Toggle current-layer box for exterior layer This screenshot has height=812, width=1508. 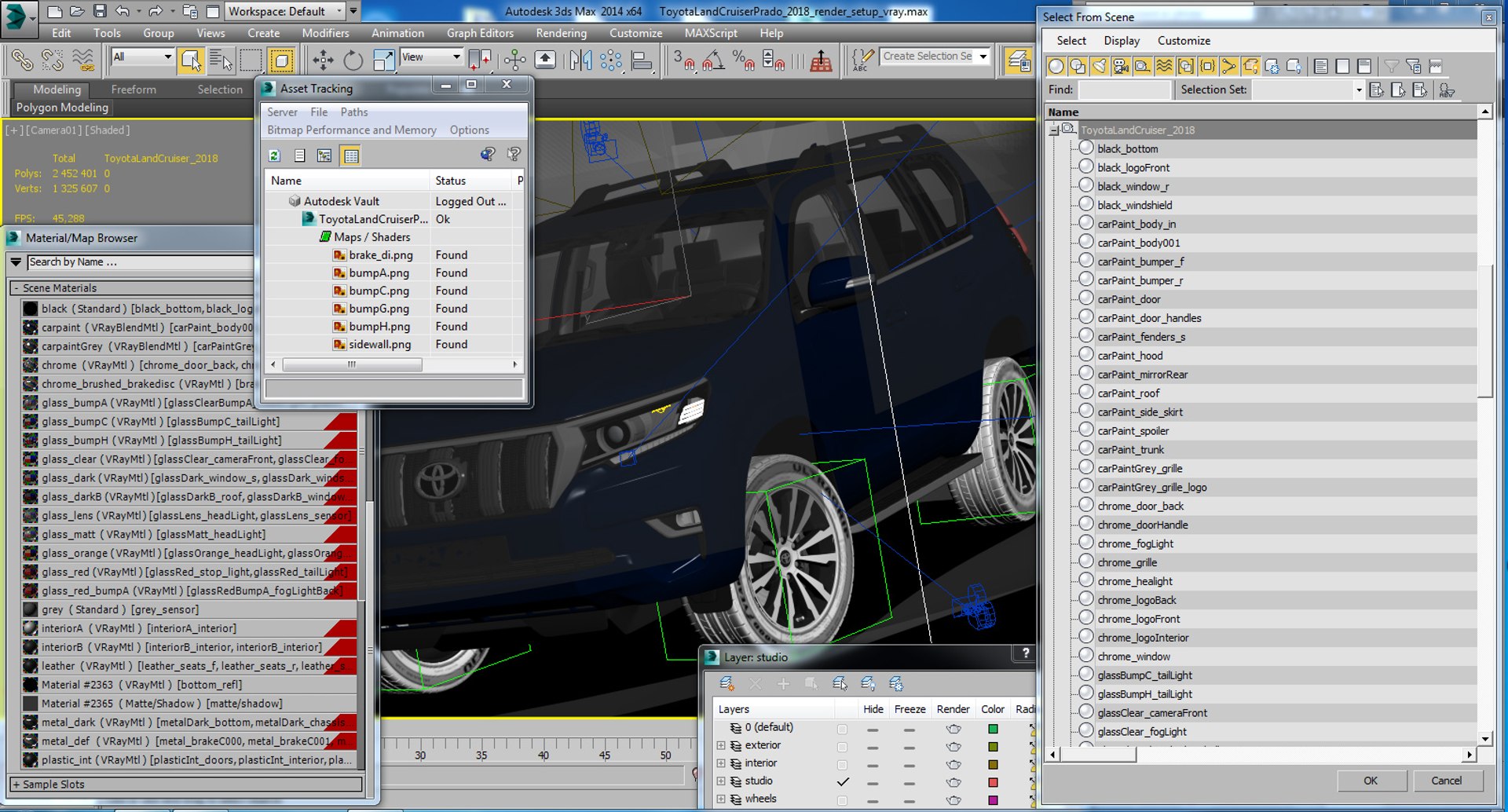click(842, 746)
